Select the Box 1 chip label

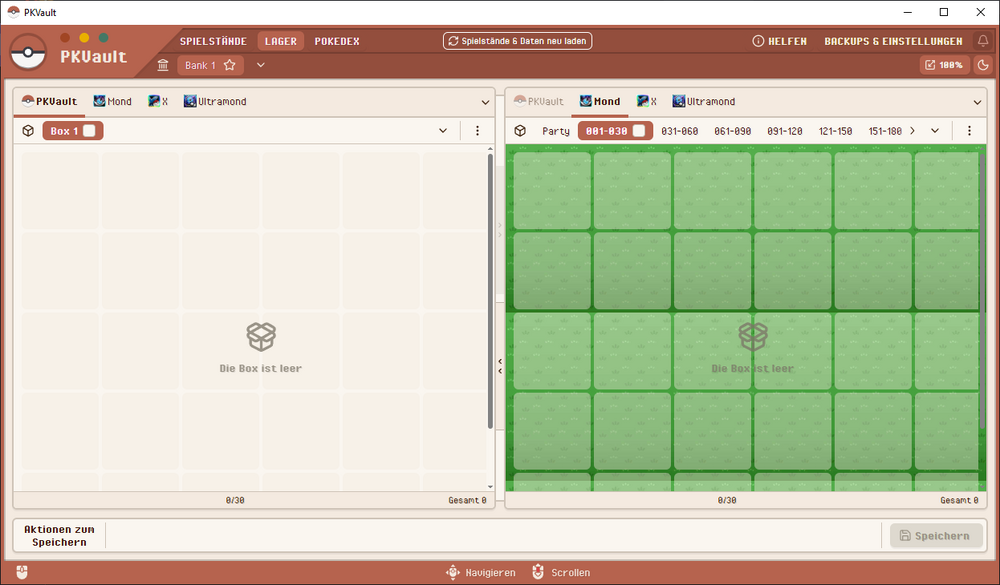(x=64, y=131)
